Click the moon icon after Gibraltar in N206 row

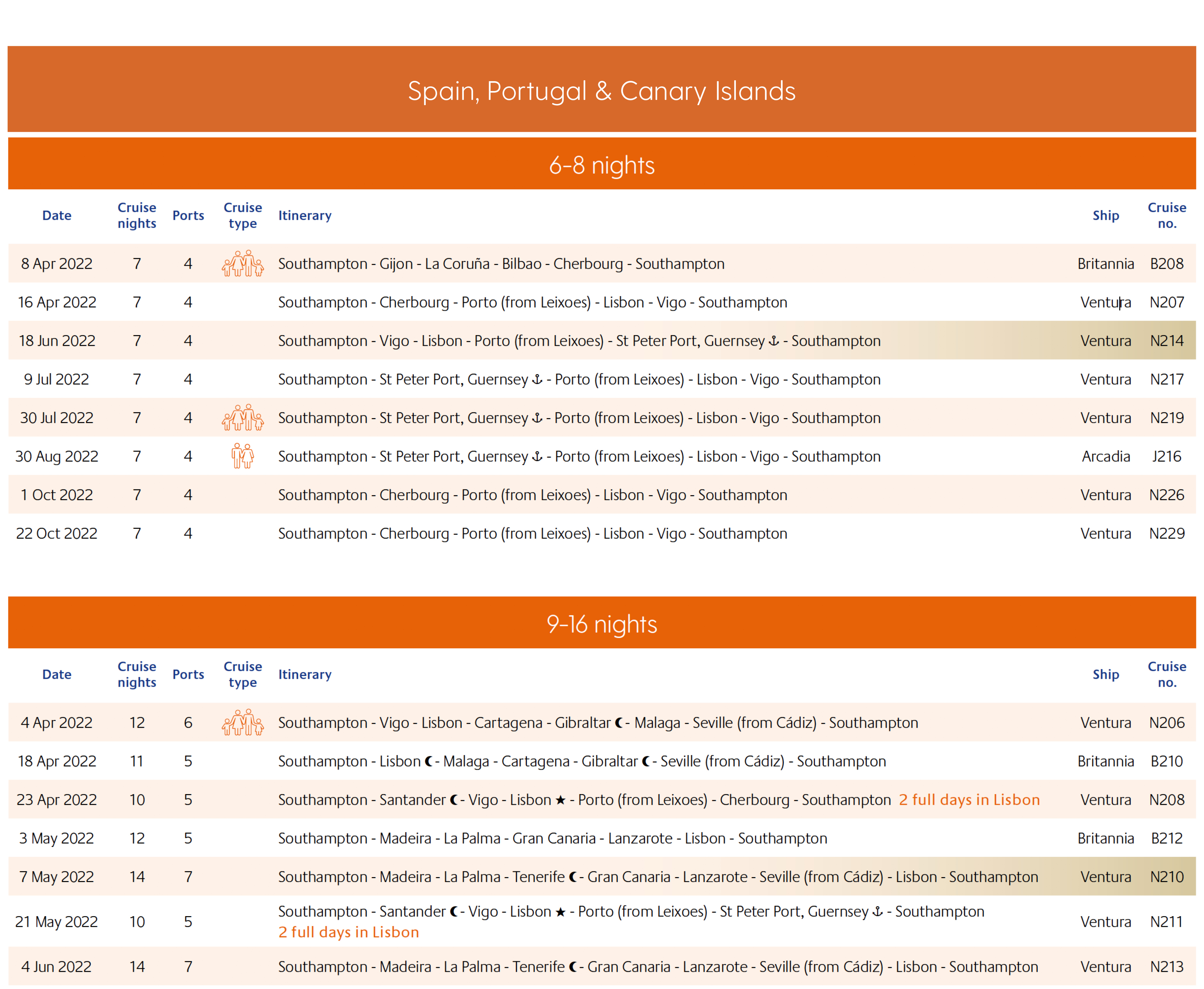pos(619,722)
